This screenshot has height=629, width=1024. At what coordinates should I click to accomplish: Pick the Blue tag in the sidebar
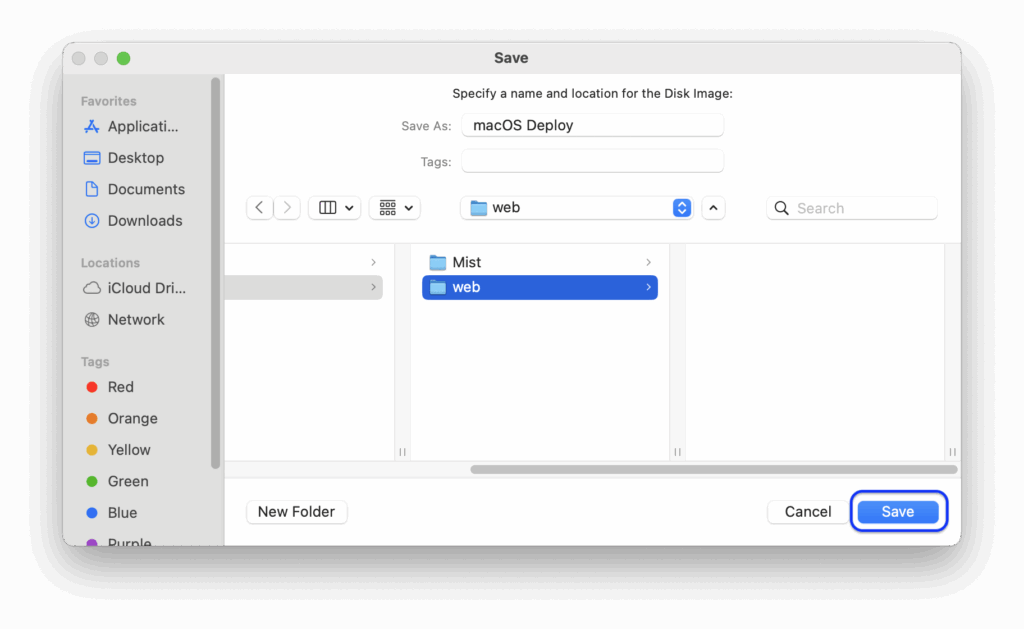tap(112, 513)
